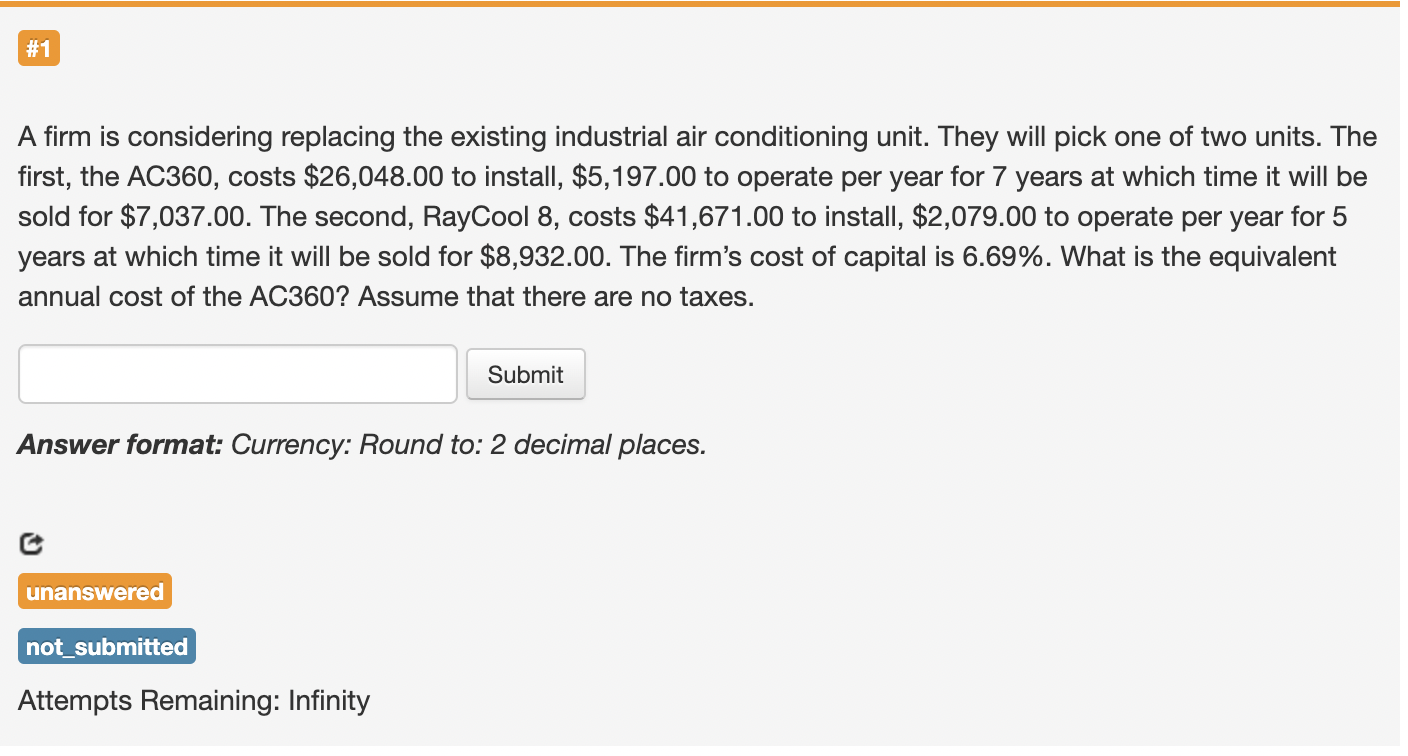1408x756 pixels.
Task: Select the Attempts Remaining: Infinity text
Action: 193,700
